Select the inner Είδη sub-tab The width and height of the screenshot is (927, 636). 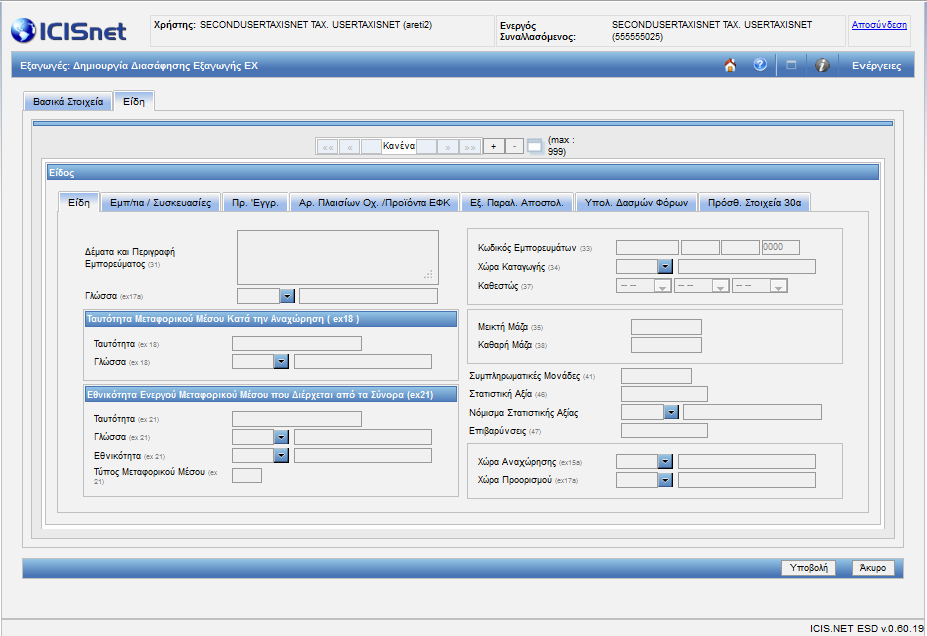pyautogui.click(x=79, y=202)
